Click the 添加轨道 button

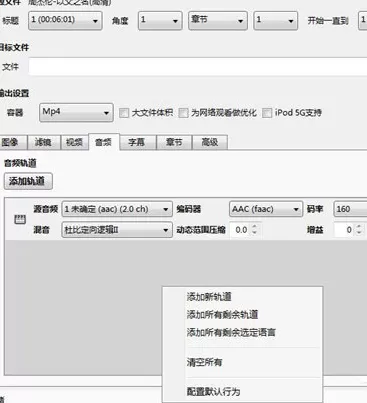(28, 181)
